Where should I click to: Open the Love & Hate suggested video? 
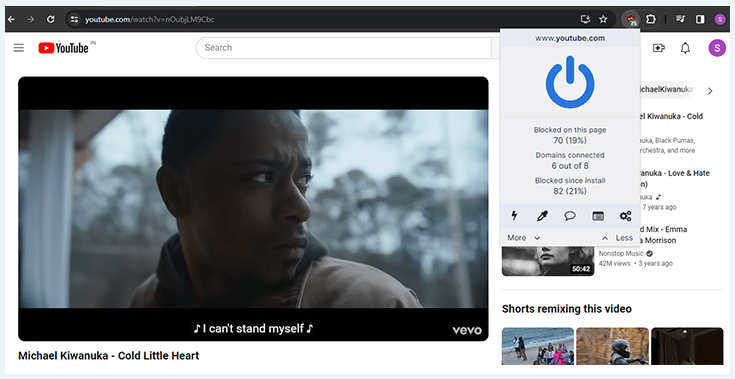(x=675, y=178)
